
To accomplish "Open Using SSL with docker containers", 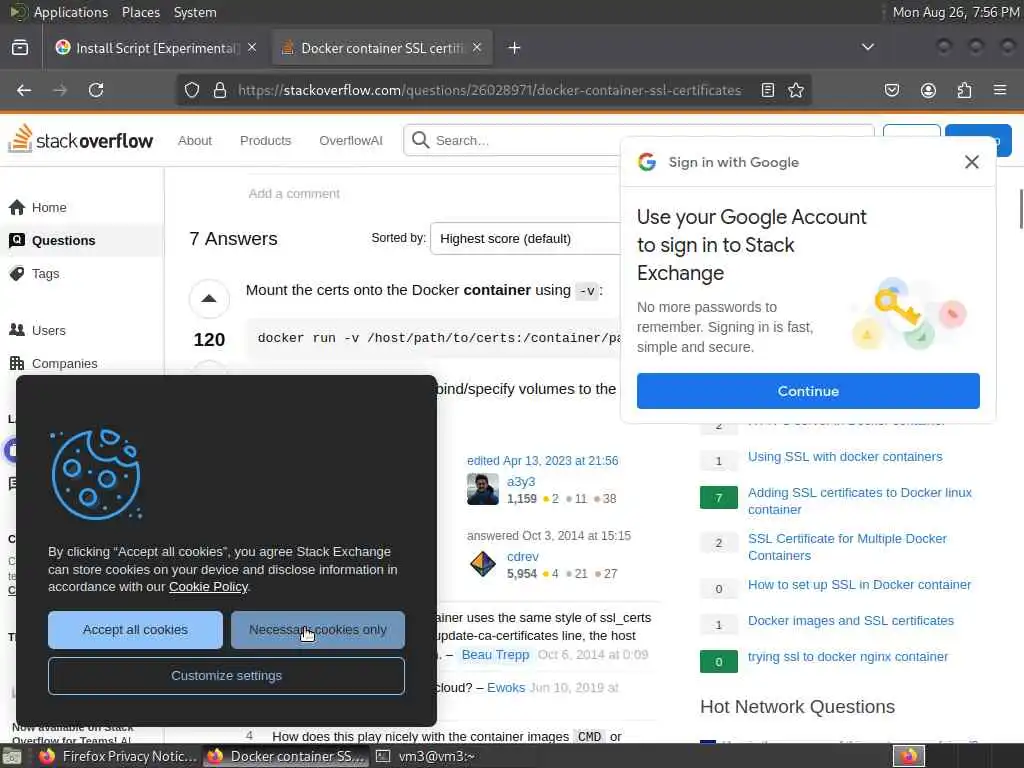I will pyautogui.click(x=845, y=456).
